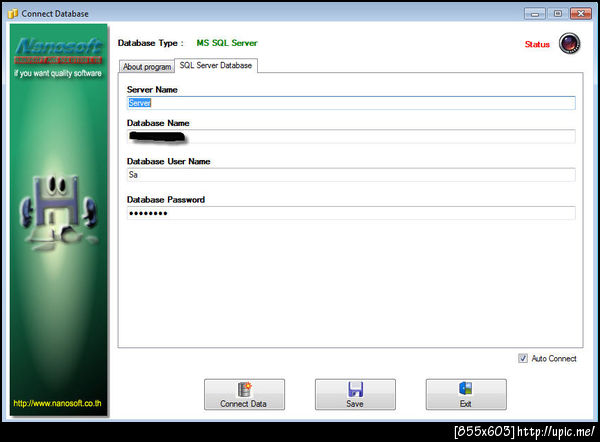Minimize the Connect Database window
600x442 pixels.
point(535,14)
